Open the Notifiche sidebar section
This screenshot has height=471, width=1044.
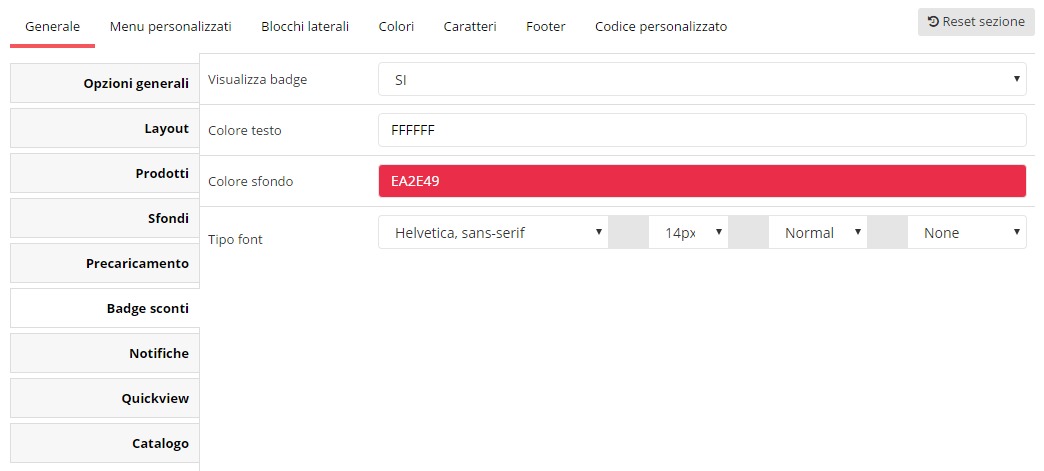point(105,353)
